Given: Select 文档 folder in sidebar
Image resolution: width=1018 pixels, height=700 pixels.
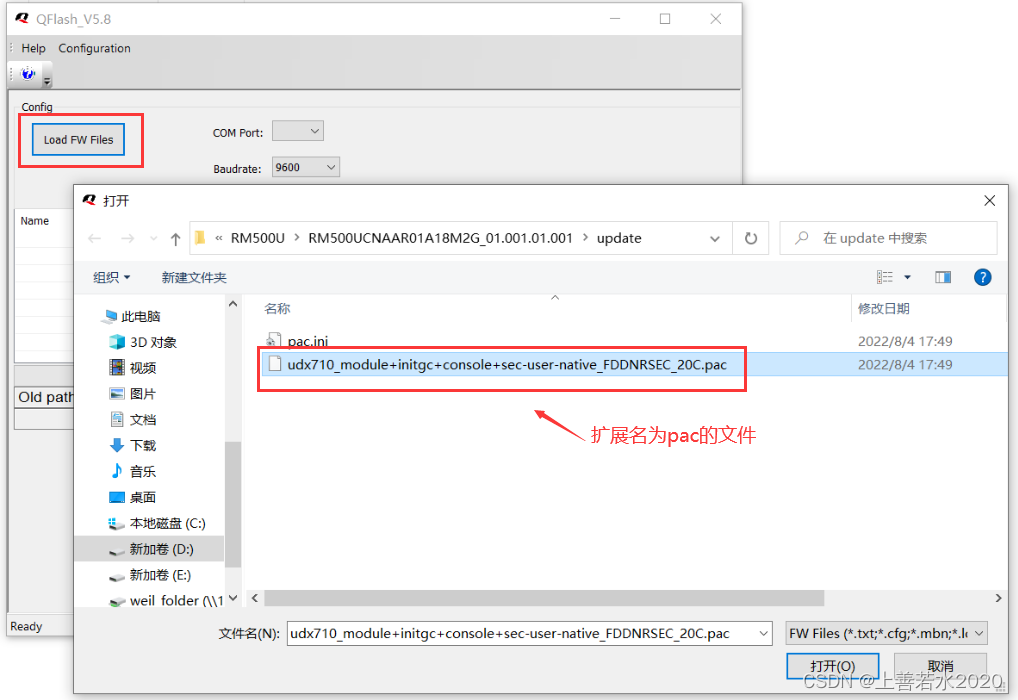Looking at the screenshot, I should click(x=133, y=419).
